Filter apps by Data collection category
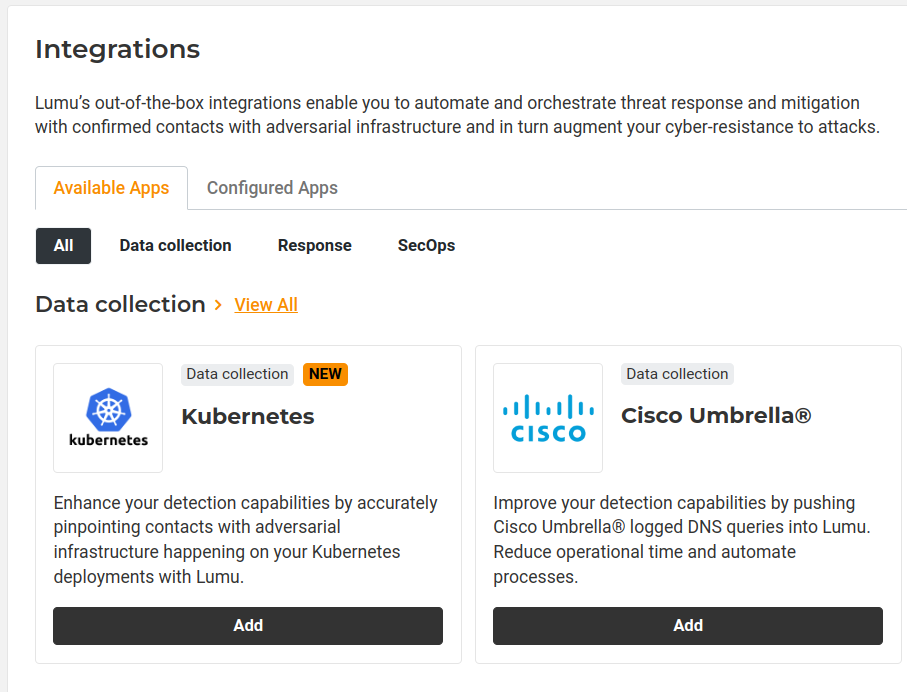 tap(175, 246)
